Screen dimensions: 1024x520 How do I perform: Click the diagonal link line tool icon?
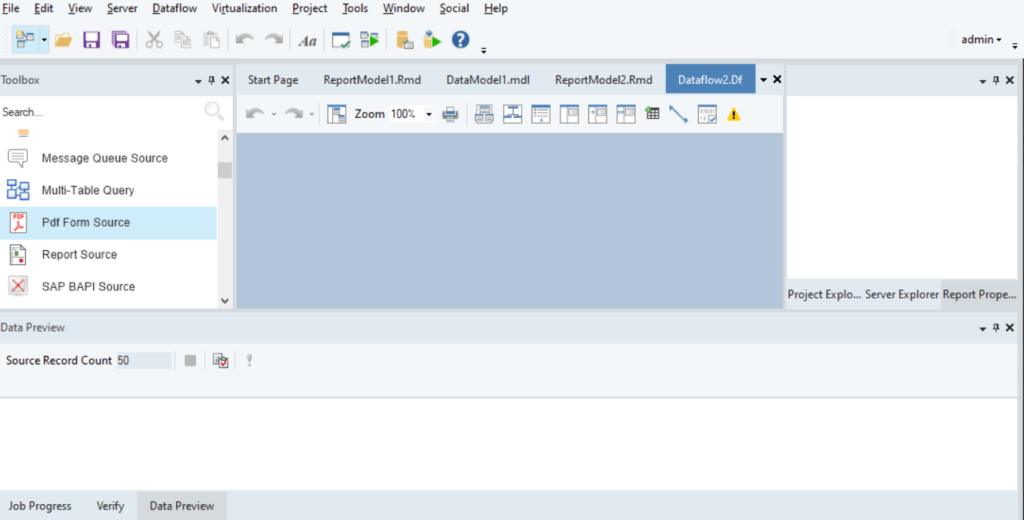[x=678, y=114]
